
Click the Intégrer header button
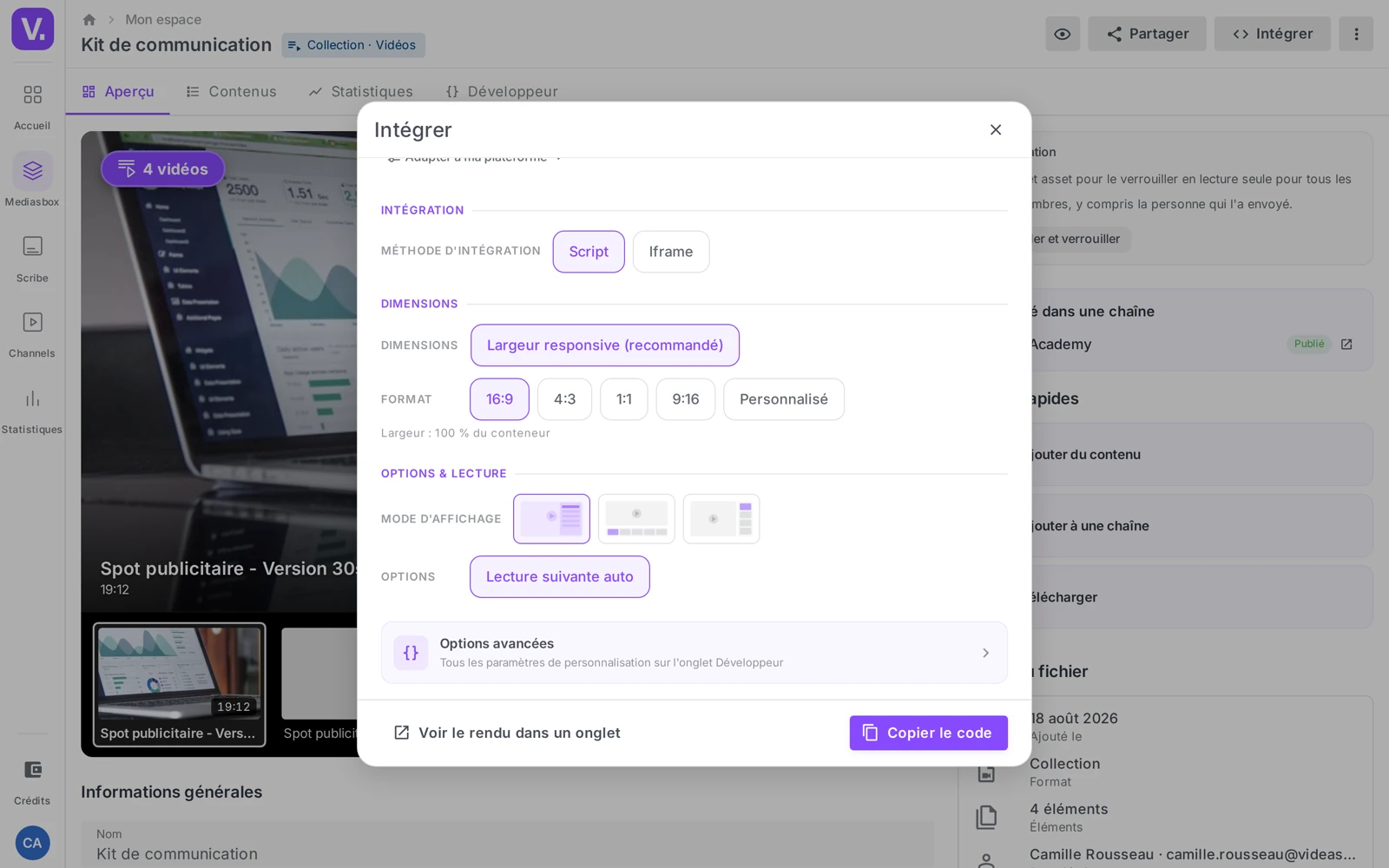1272,34
